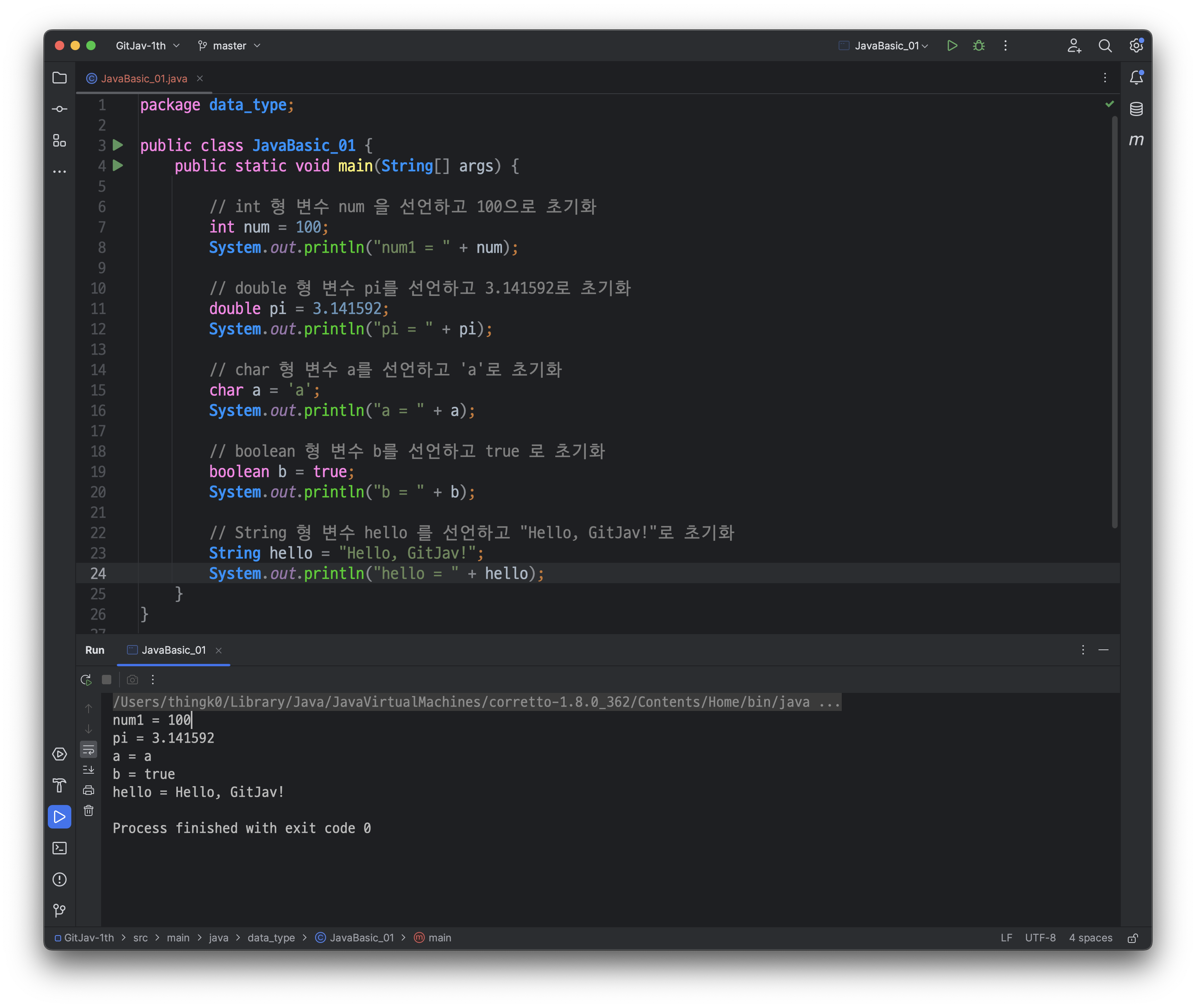The width and height of the screenshot is (1196, 1008).
Task: Clear console output with the trash icon
Action: [89, 810]
